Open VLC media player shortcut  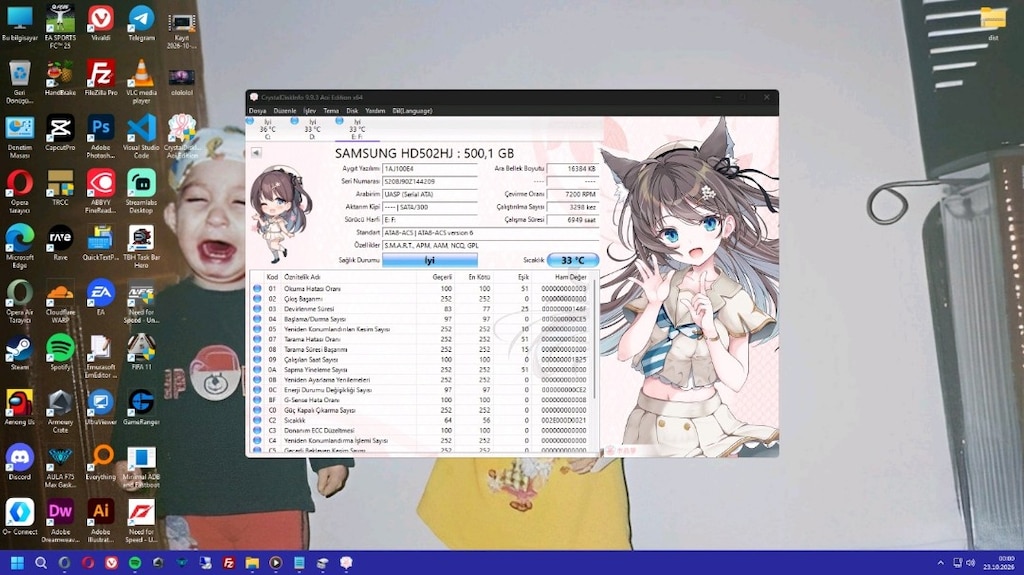(141, 82)
